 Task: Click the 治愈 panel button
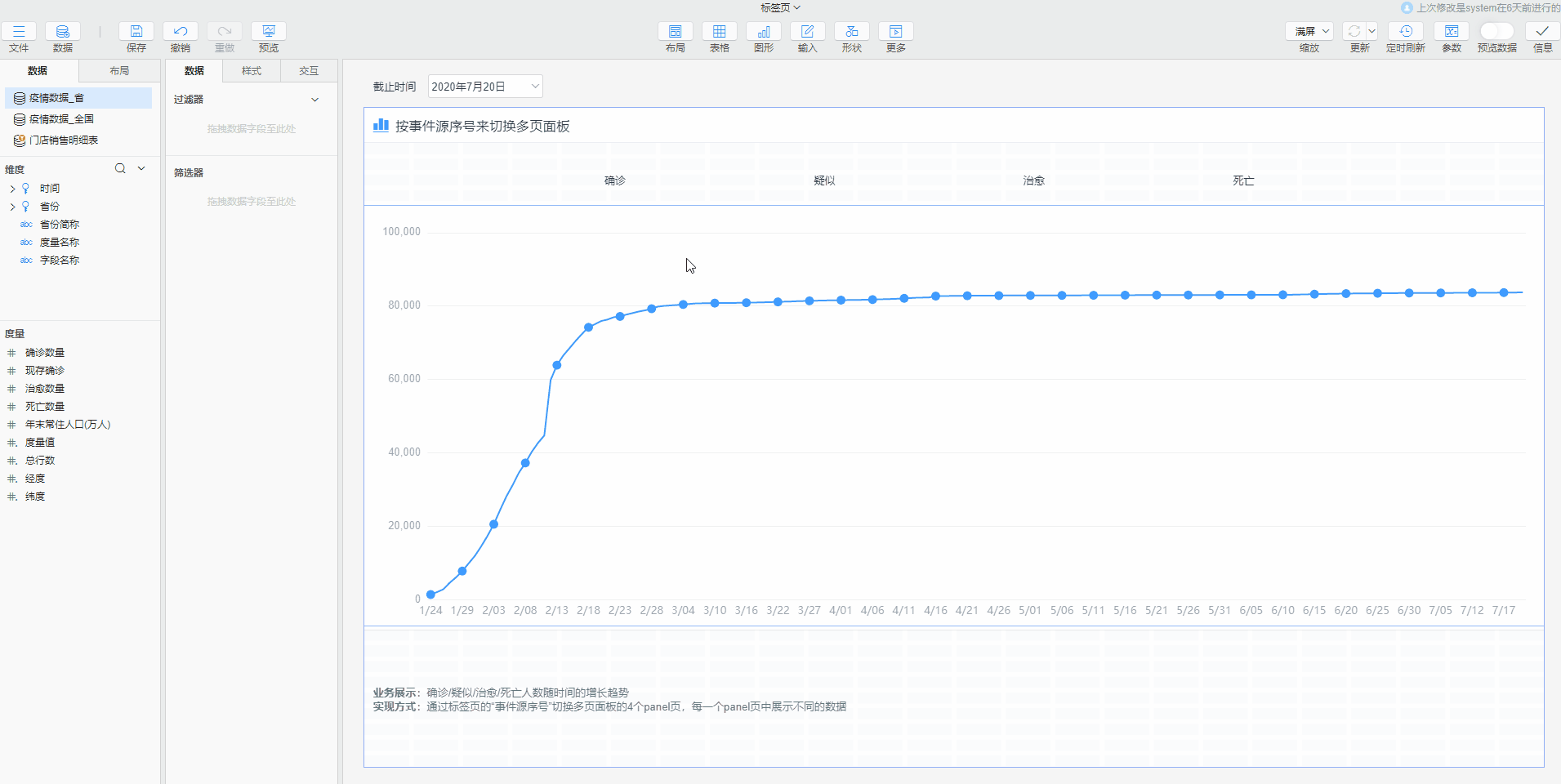pyautogui.click(x=1033, y=180)
